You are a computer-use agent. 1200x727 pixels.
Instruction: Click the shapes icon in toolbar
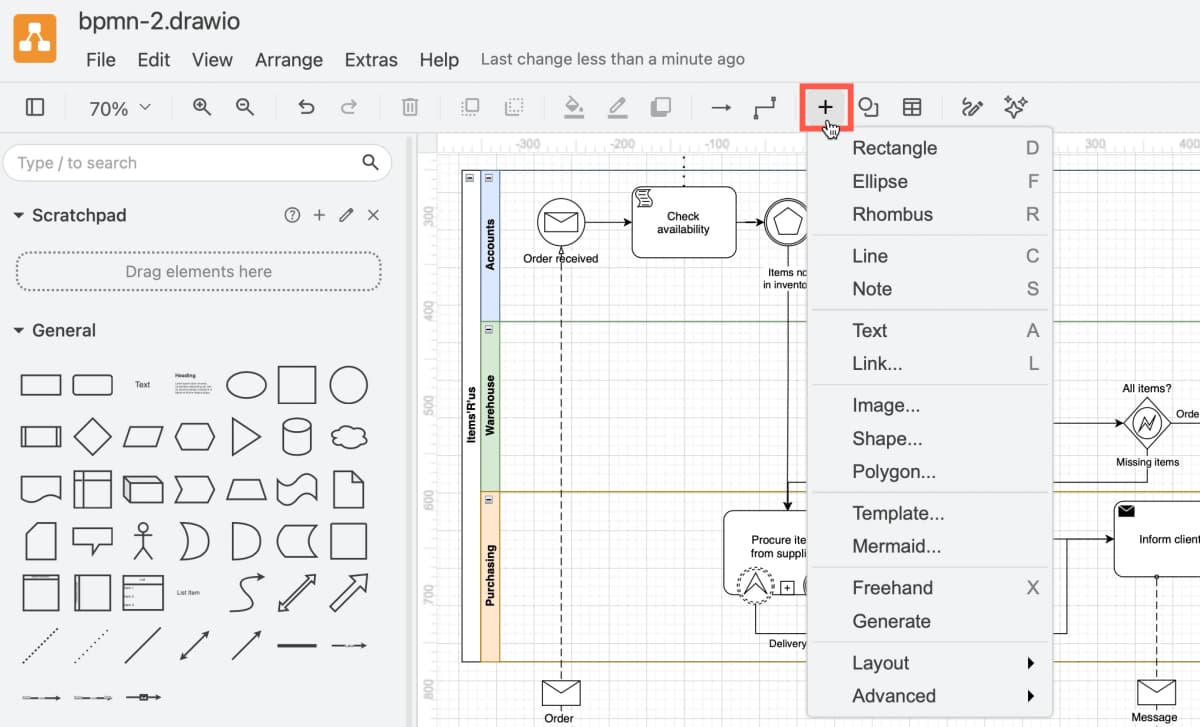coord(869,107)
